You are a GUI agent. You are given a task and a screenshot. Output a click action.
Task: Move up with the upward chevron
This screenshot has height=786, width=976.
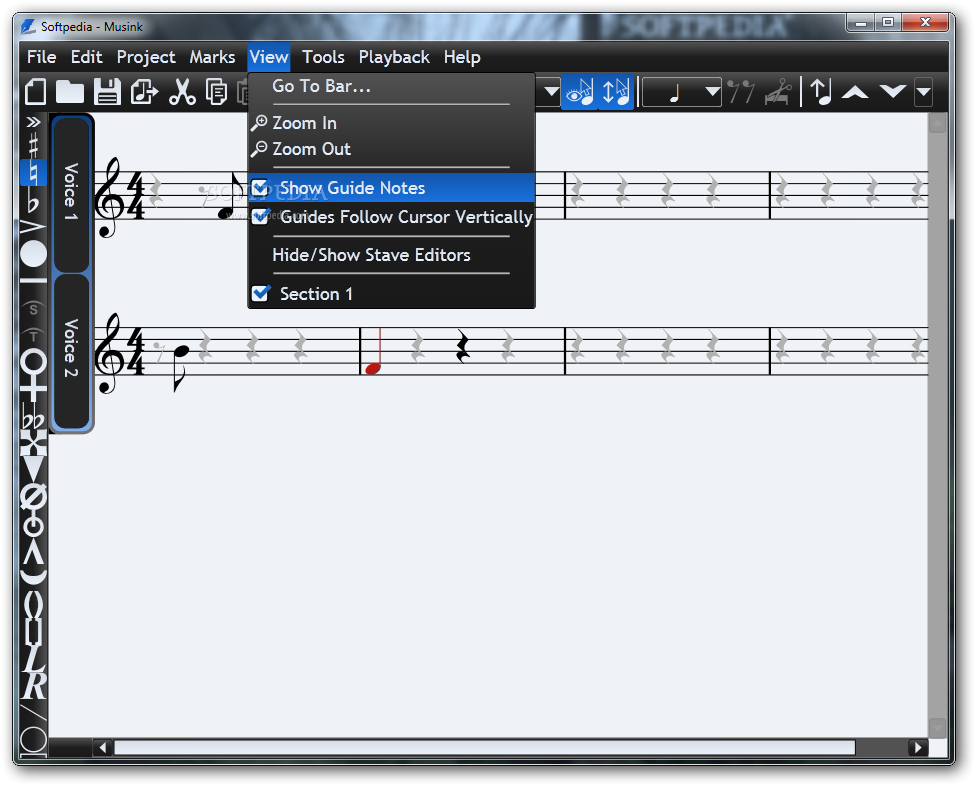tap(855, 92)
